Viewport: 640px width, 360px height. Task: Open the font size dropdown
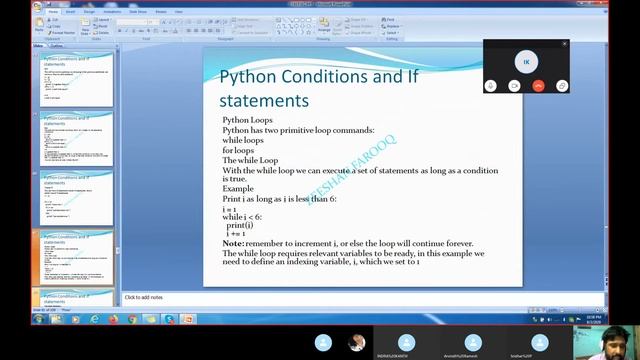click(153, 22)
